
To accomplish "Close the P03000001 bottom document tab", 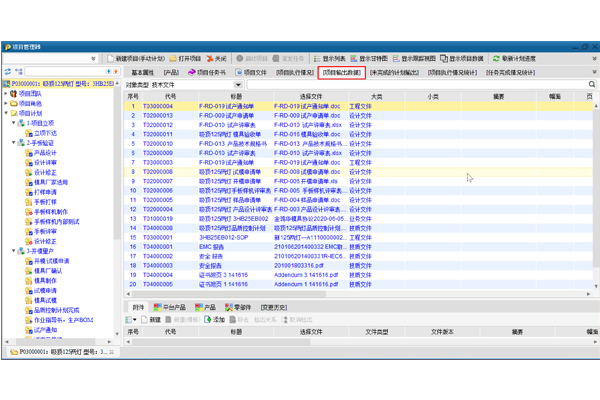I will click(x=112, y=352).
